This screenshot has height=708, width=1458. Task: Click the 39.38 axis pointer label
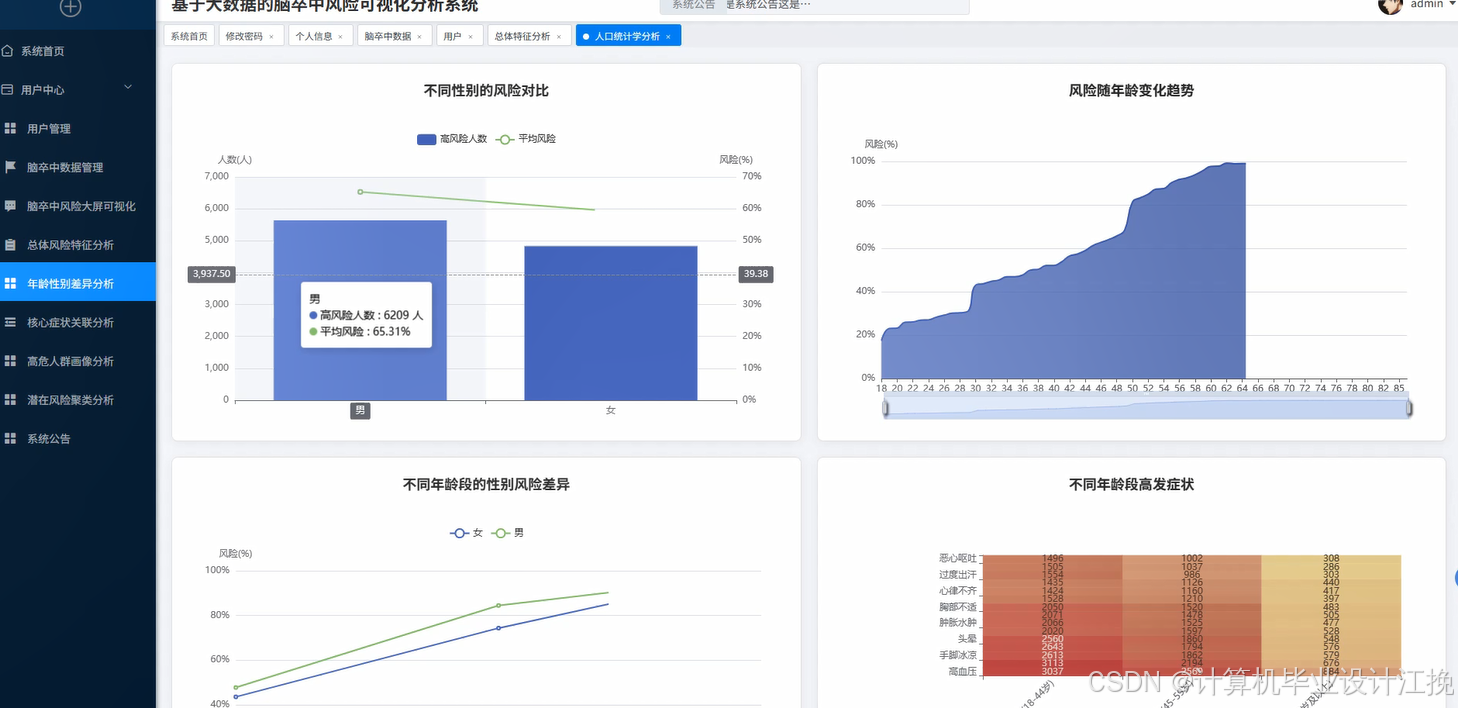pyautogui.click(x=755, y=274)
